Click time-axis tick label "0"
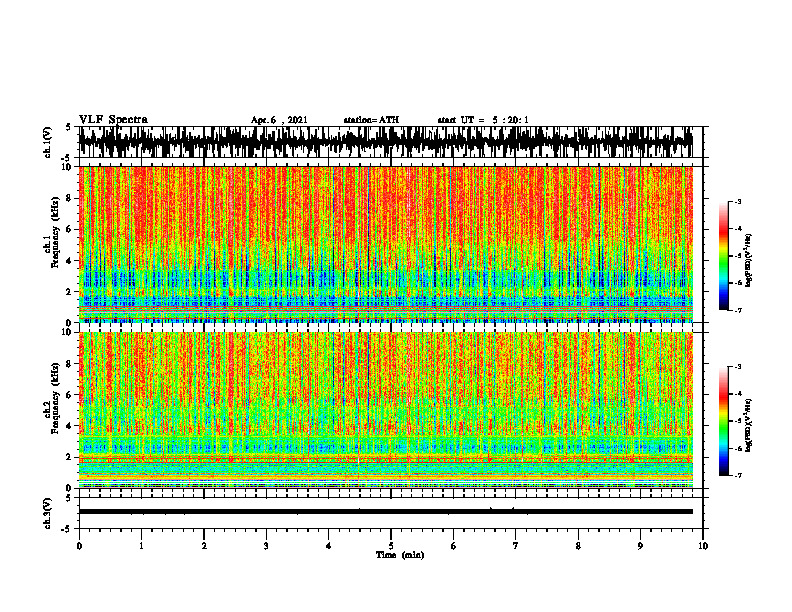 pyautogui.click(x=79, y=546)
